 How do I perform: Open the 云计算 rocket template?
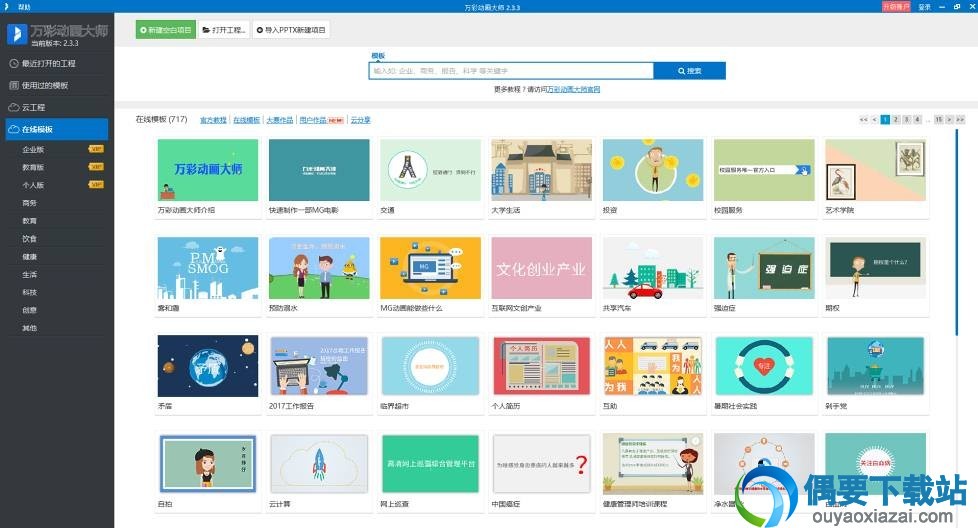point(319,464)
